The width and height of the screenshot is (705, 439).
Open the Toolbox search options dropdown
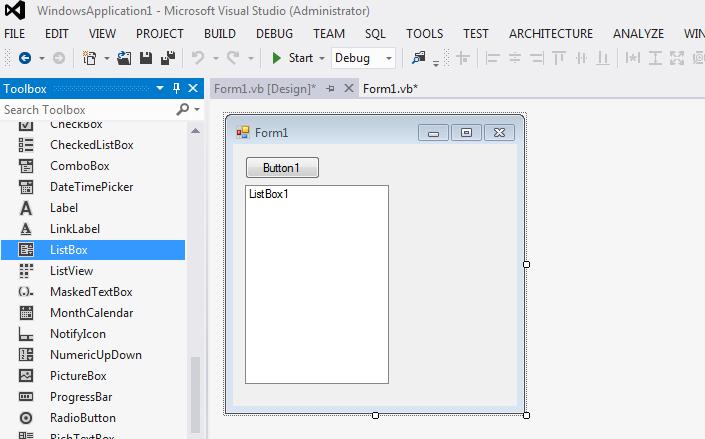click(x=197, y=110)
